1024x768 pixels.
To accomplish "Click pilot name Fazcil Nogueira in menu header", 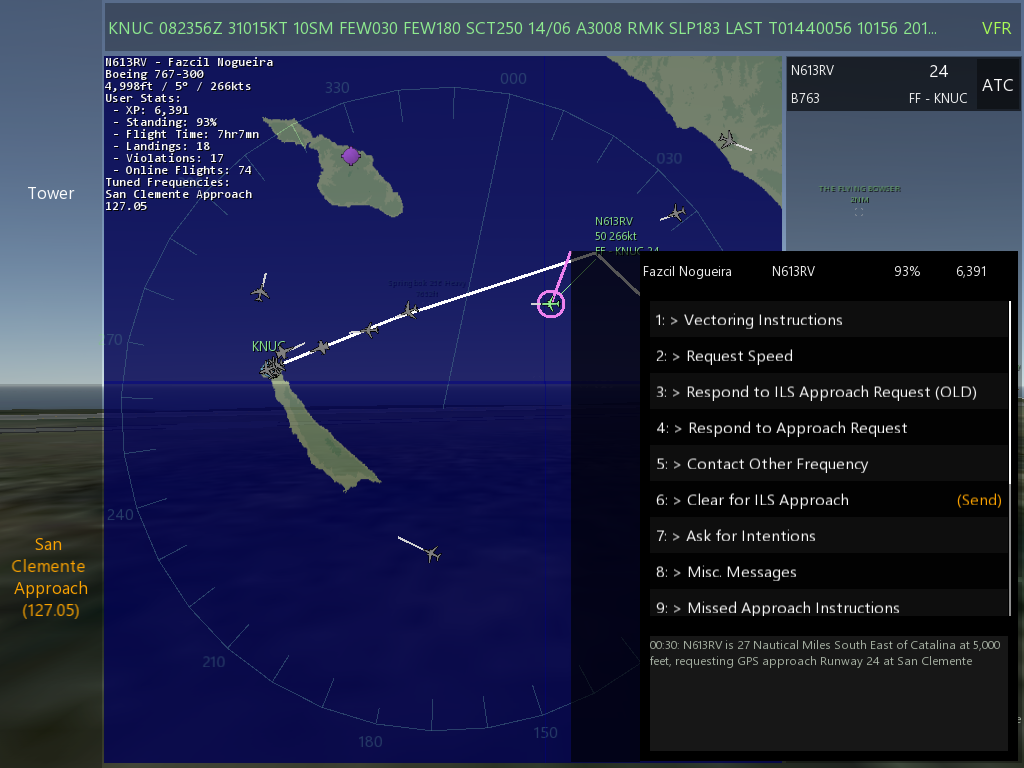I will (687, 271).
